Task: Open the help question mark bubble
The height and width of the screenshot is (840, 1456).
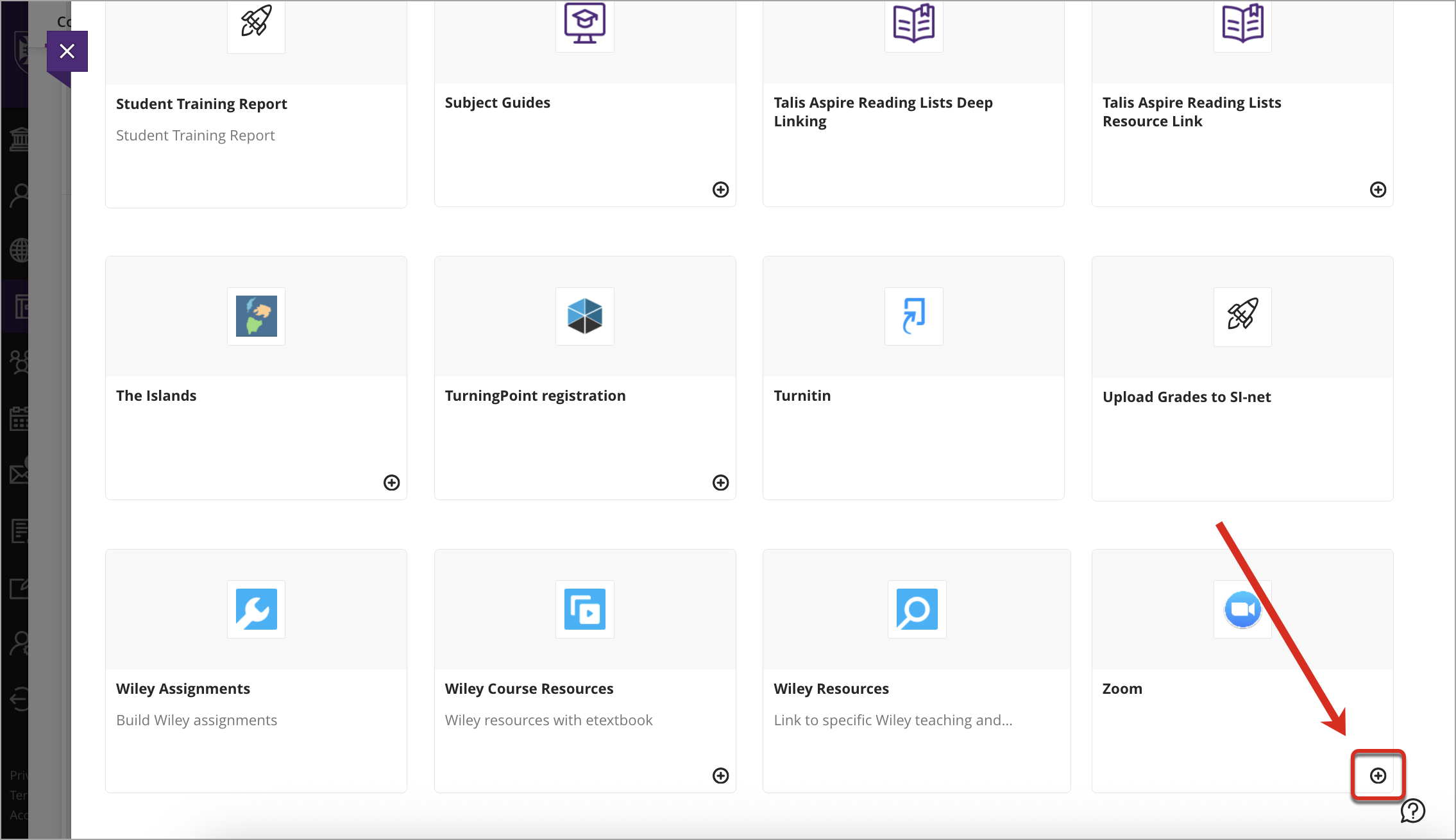Action: point(1413,811)
